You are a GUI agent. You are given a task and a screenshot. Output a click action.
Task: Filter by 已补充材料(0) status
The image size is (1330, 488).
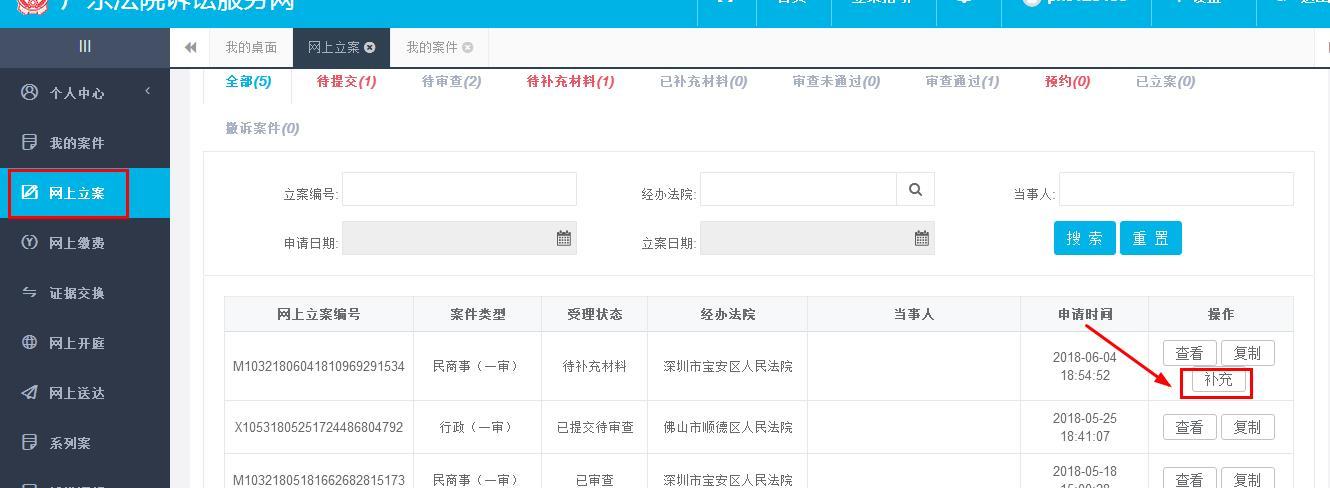[703, 82]
